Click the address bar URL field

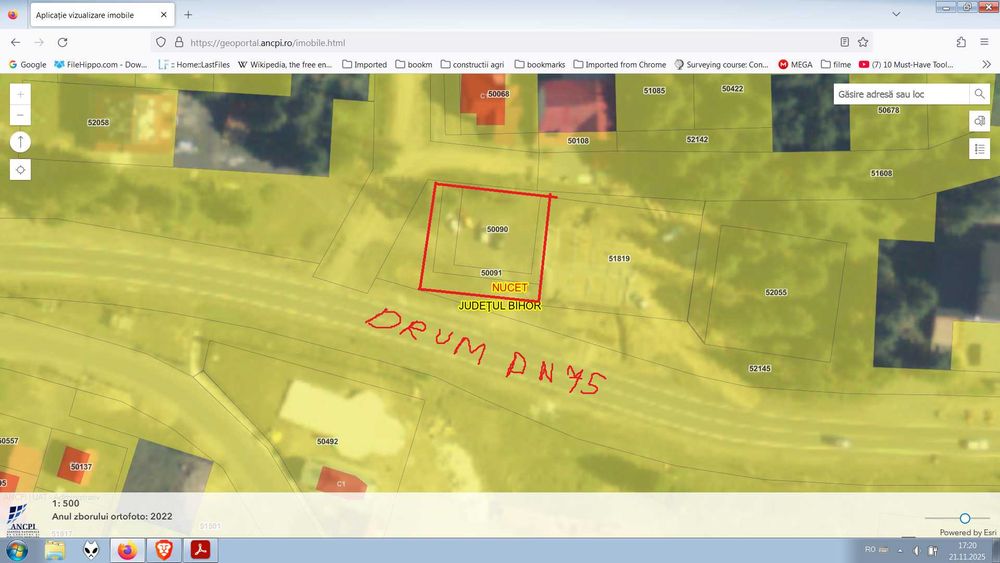[510, 42]
